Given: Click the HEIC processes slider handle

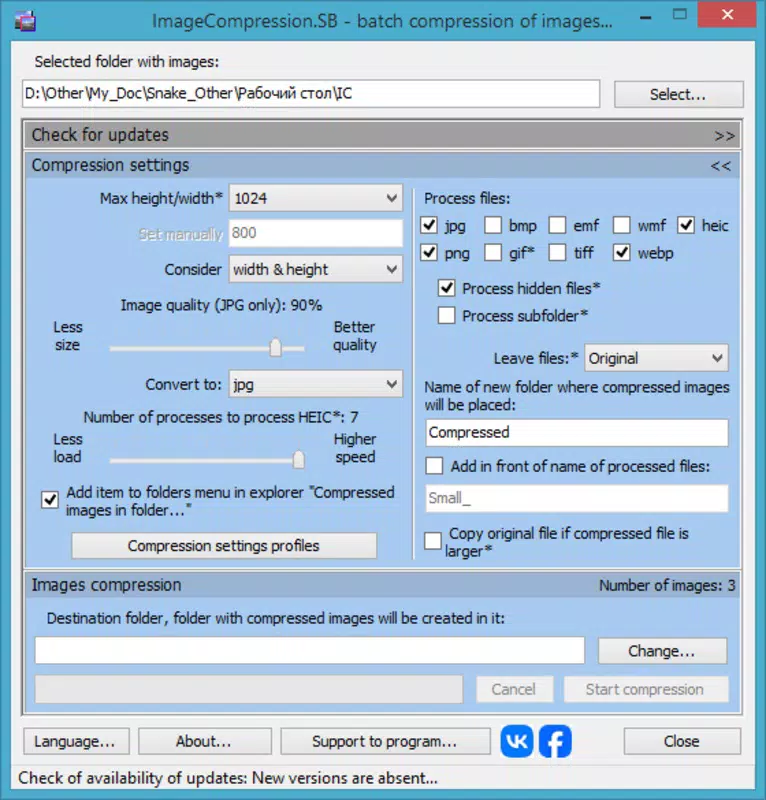Looking at the screenshot, I should pos(299,460).
